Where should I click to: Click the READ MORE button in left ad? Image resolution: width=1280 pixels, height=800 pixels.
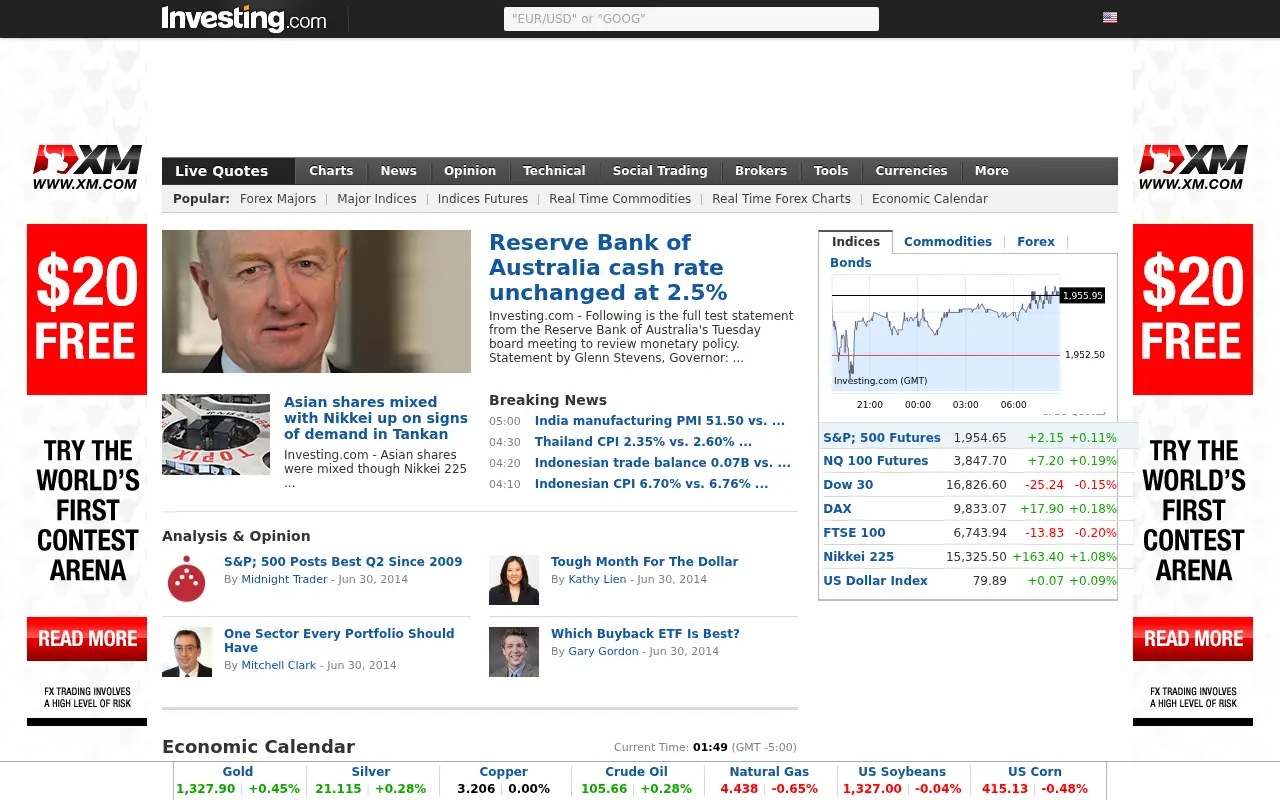click(87, 639)
